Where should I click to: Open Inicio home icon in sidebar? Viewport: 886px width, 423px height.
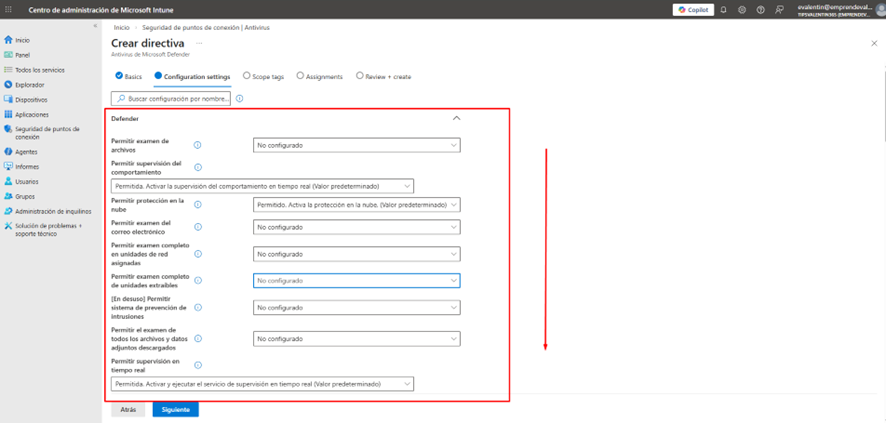tap(9, 40)
